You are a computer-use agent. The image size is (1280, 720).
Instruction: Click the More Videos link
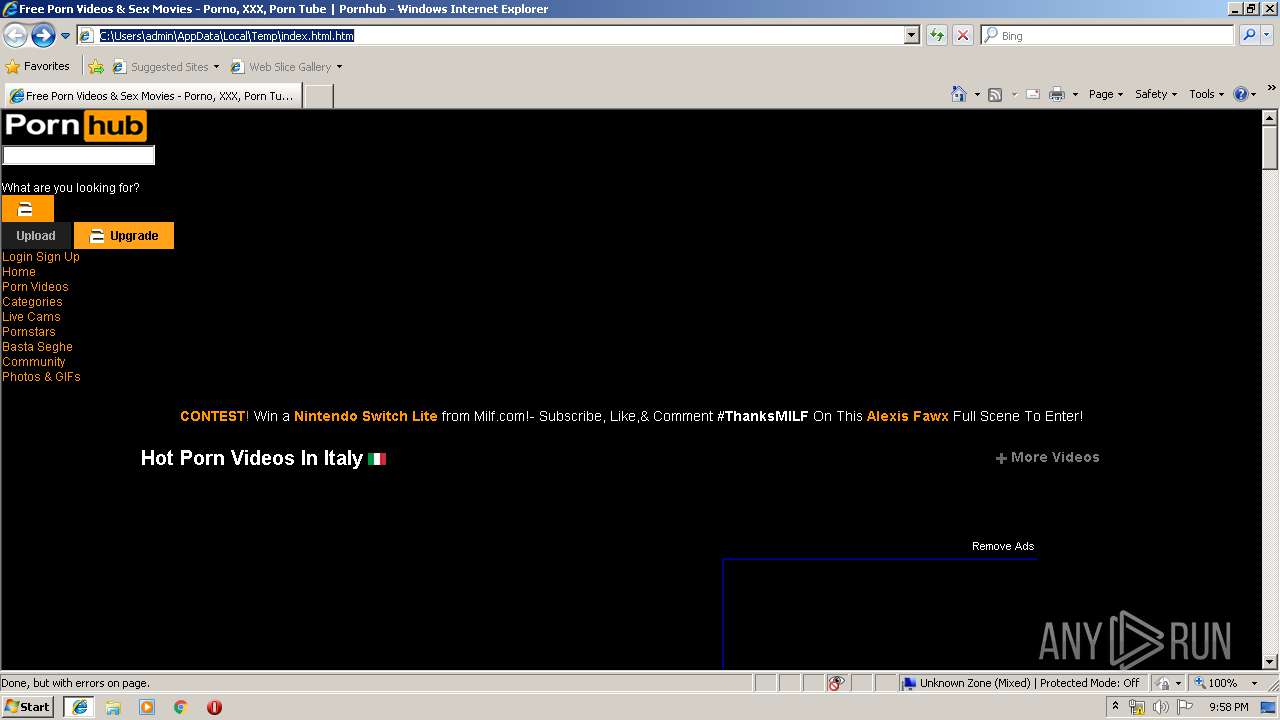pyautogui.click(x=1047, y=457)
